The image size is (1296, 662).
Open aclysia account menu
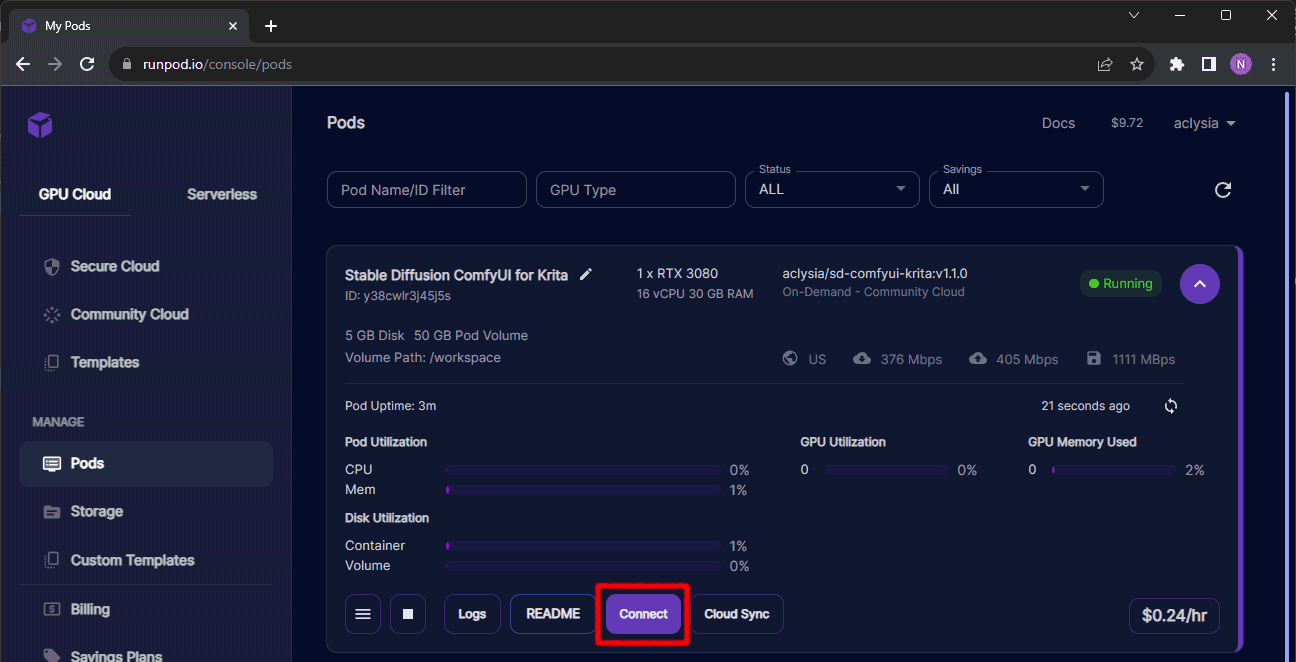point(1204,123)
